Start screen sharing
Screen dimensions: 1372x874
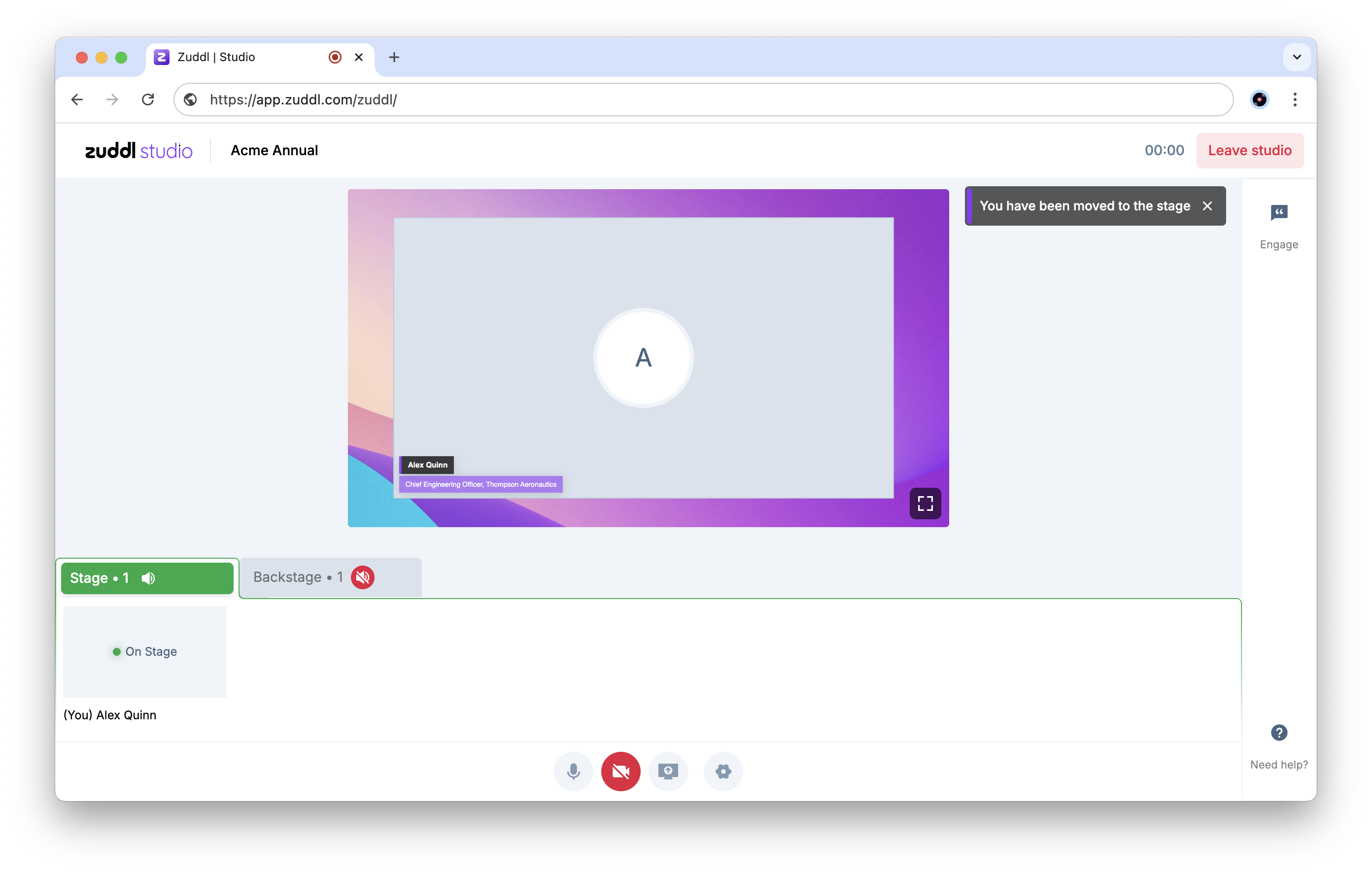(668, 772)
